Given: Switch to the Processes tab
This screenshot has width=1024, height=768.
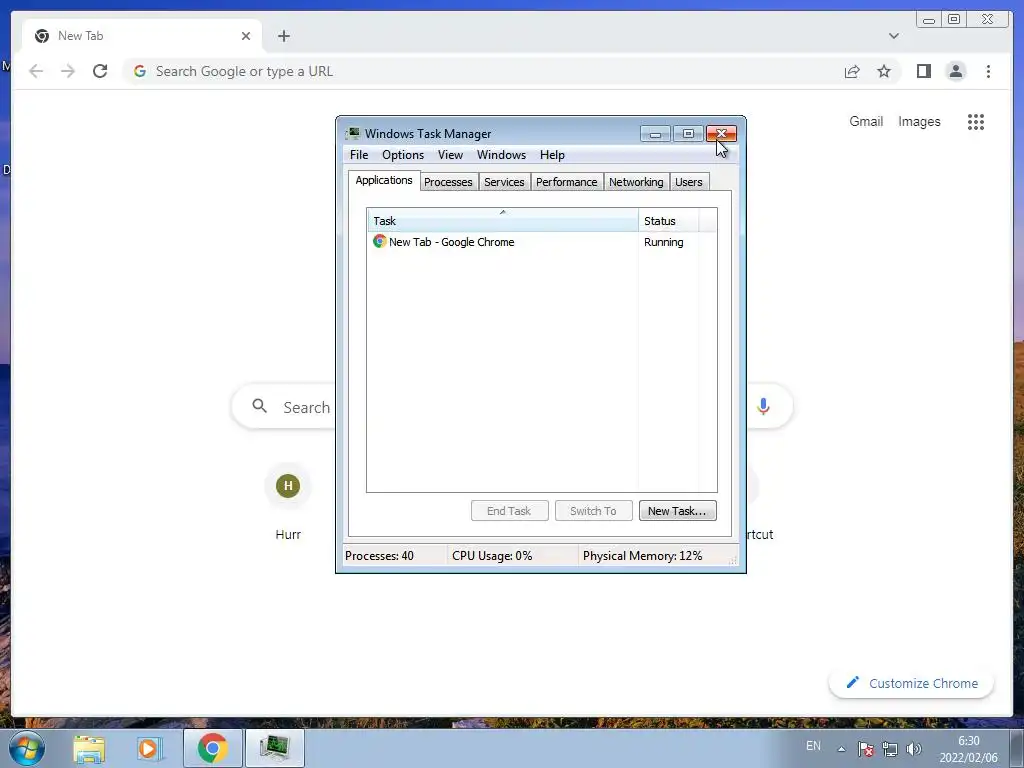Looking at the screenshot, I should coord(448,182).
